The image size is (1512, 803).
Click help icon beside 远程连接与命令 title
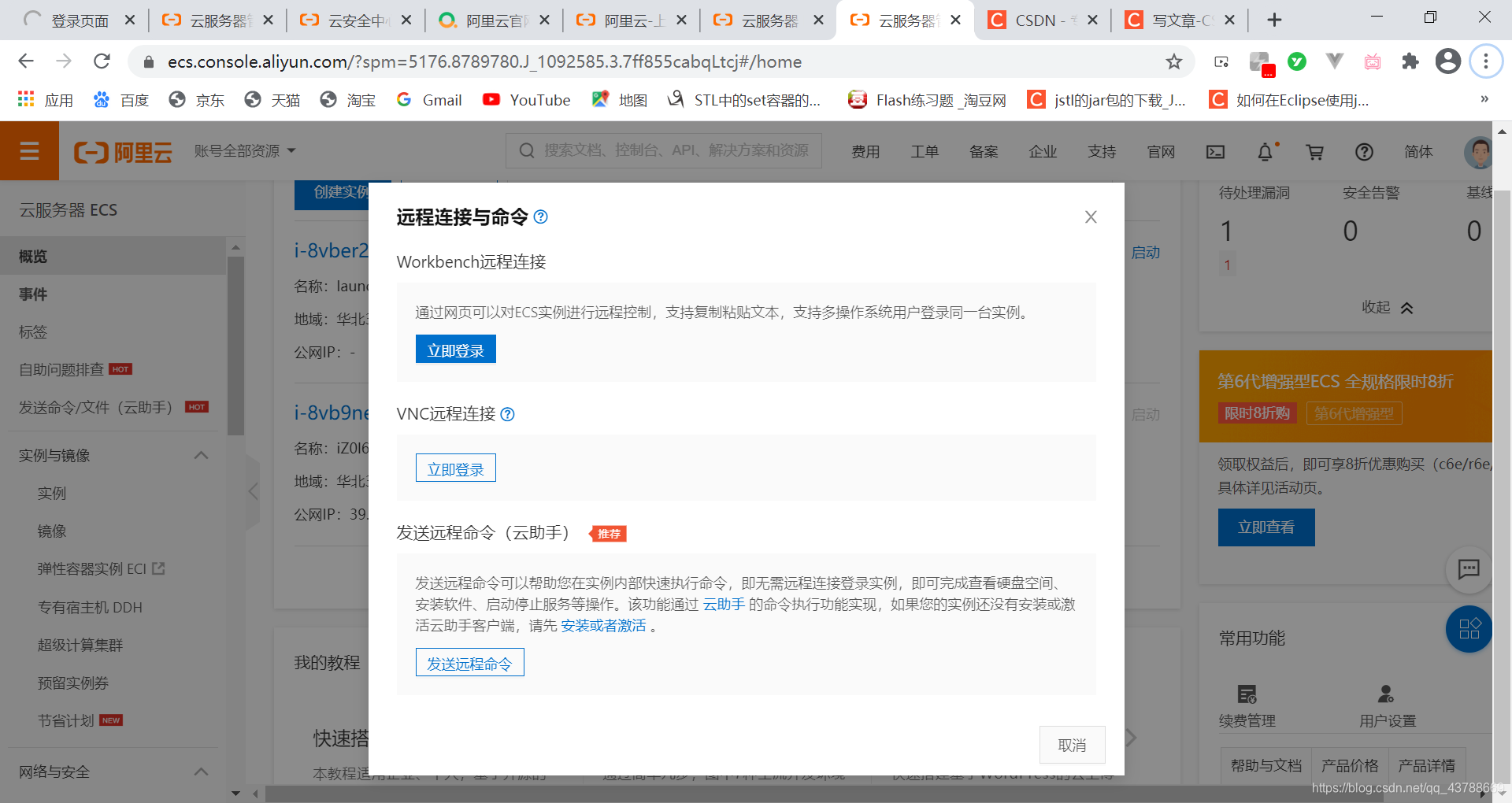pyautogui.click(x=540, y=216)
